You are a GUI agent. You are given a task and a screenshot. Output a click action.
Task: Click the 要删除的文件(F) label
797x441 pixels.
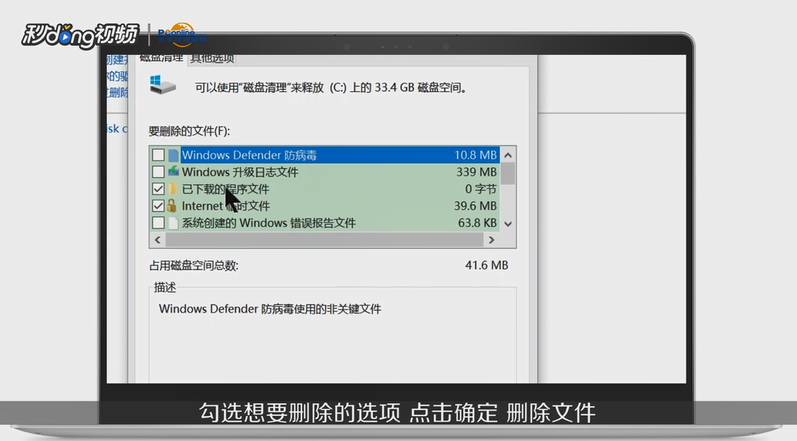(189, 131)
